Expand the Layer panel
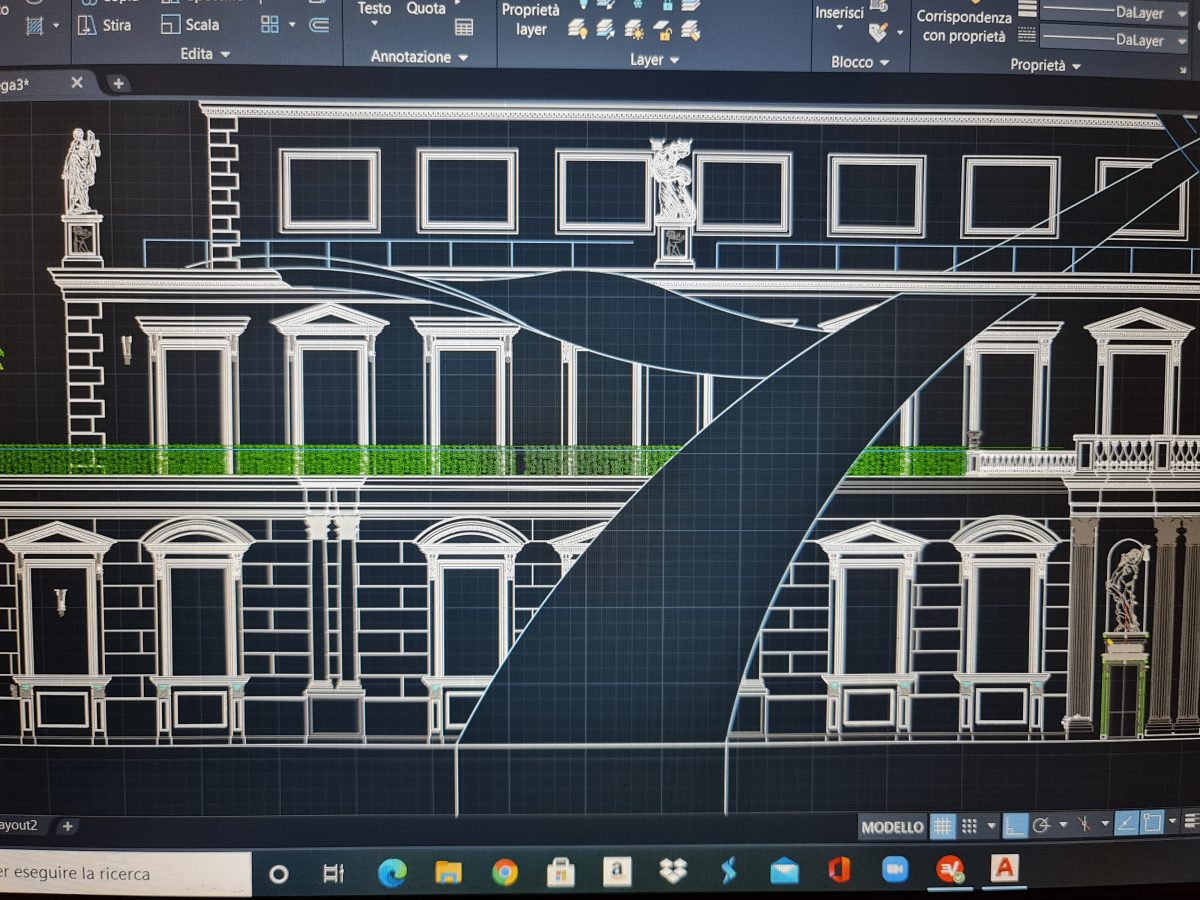The height and width of the screenshot is (900, 1200). 654,60
